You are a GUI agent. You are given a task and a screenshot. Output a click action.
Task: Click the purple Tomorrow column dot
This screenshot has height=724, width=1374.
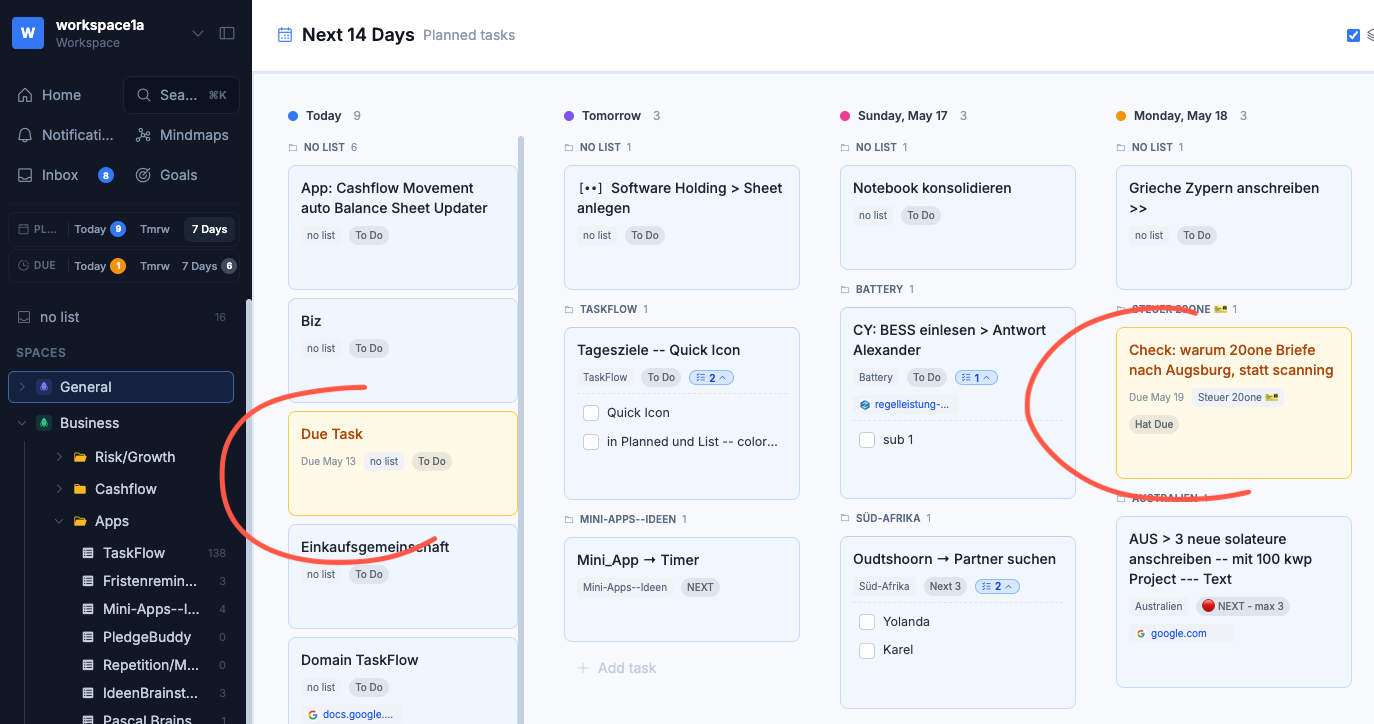(569, 116)
